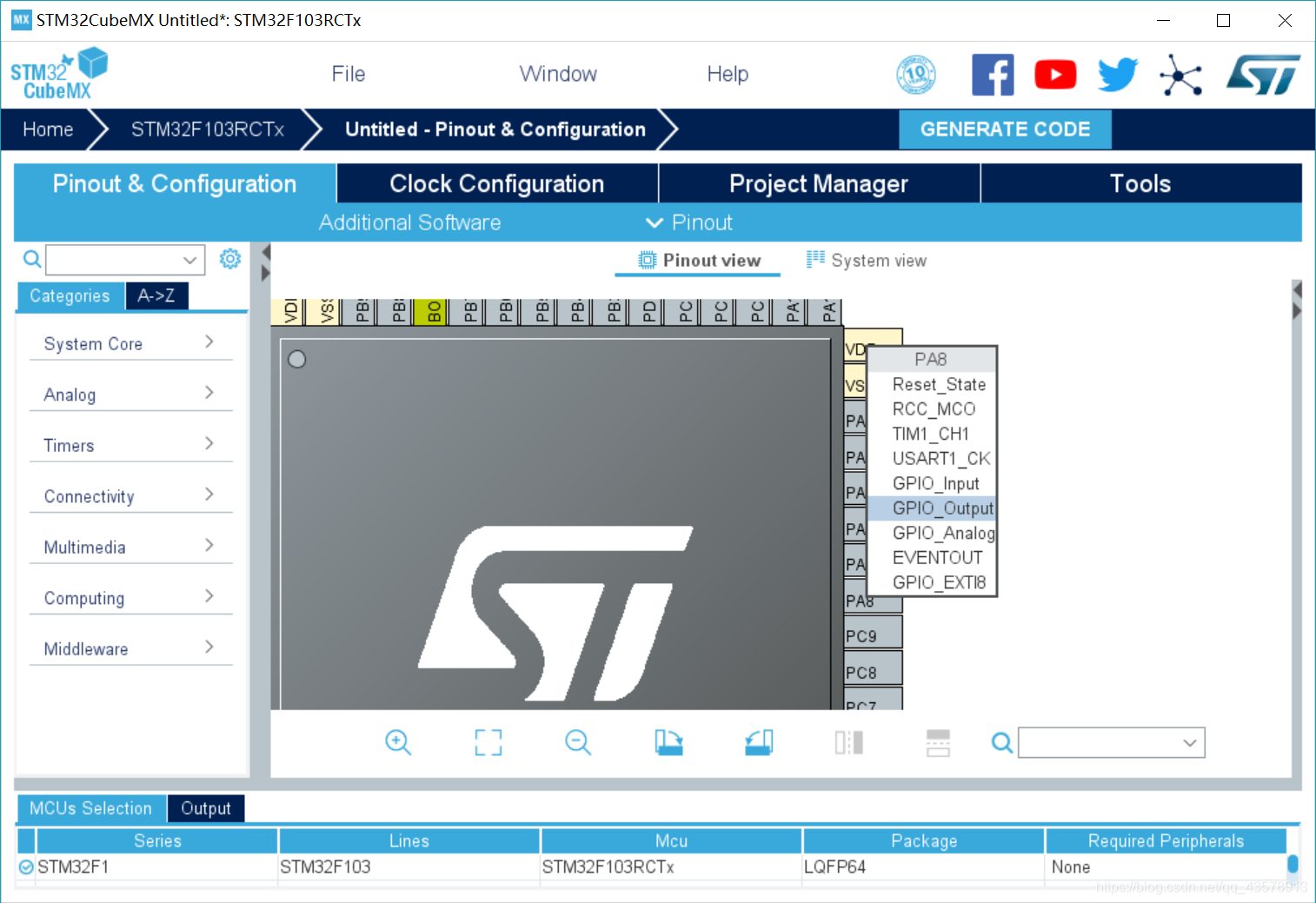This screenshot has width=1316, height=903.
Task: Click the 10-year anniversary badge icon
Action: pyautogui.click(x=916, y=75)
